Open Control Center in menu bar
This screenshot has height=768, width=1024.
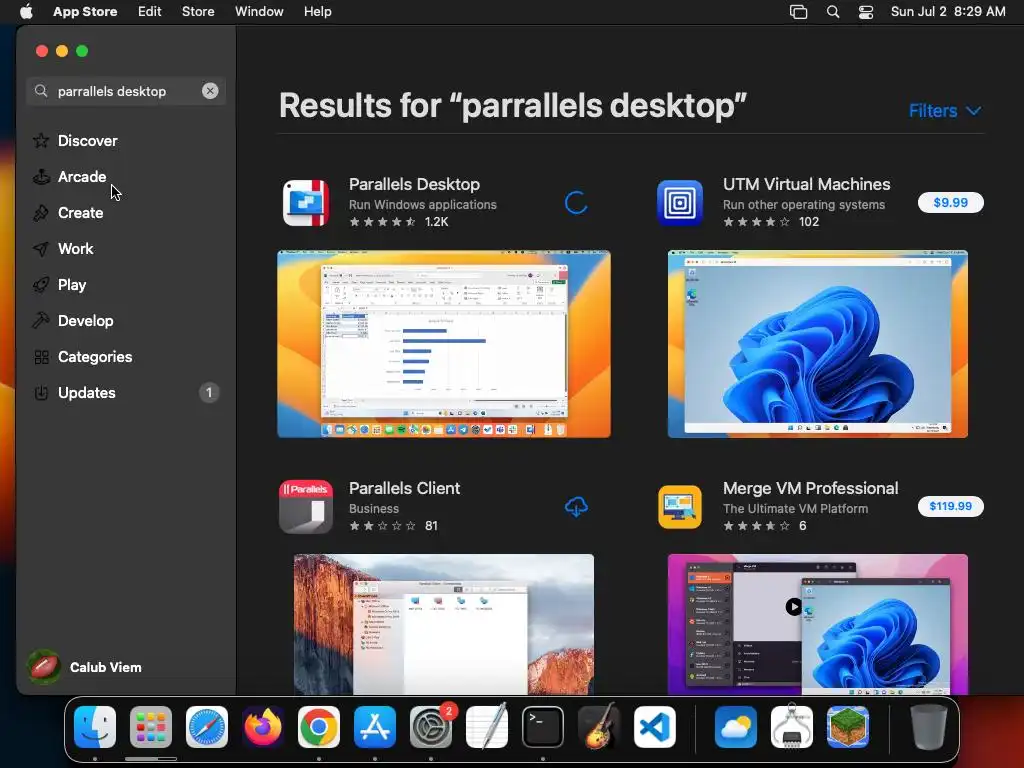pyautogui.click(x=866, y=12)
